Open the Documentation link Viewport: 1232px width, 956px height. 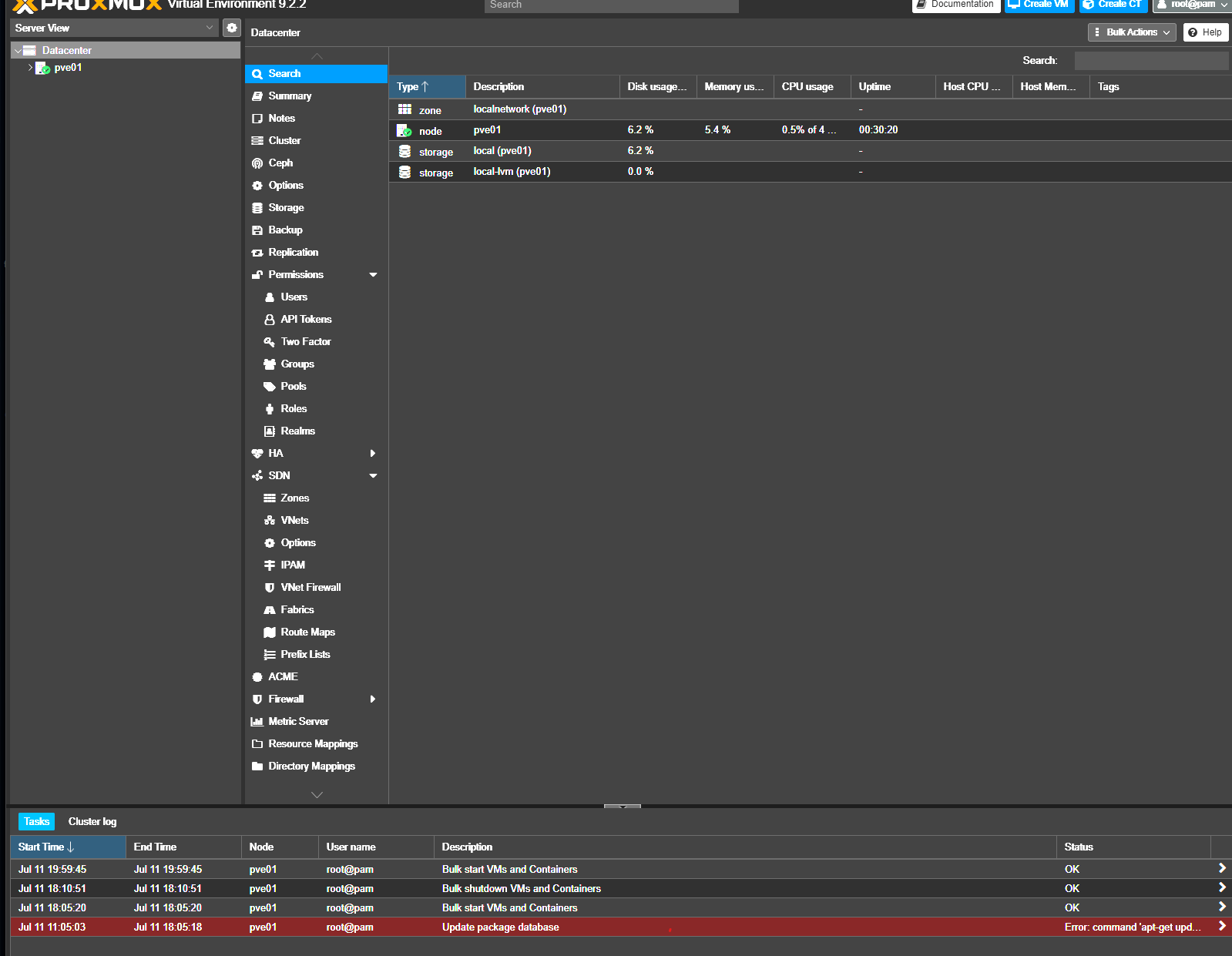(x=956, y=5)
